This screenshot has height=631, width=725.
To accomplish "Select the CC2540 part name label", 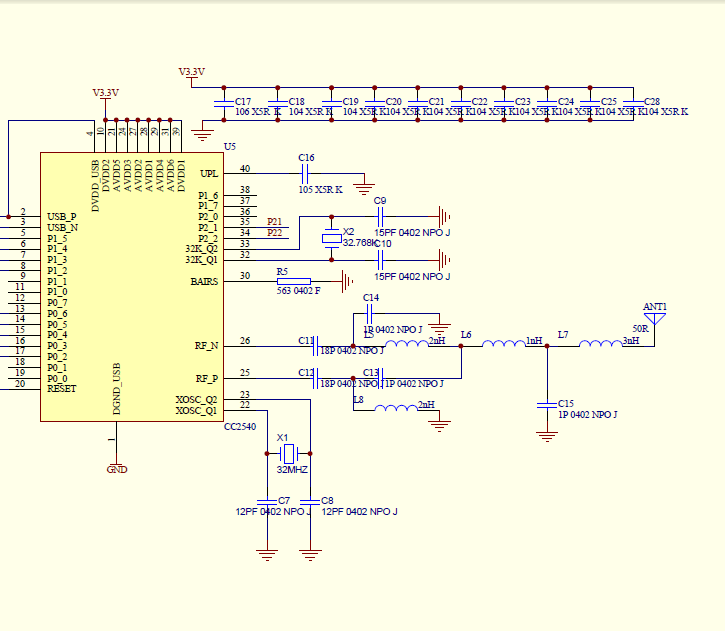I will pos(240,427).
